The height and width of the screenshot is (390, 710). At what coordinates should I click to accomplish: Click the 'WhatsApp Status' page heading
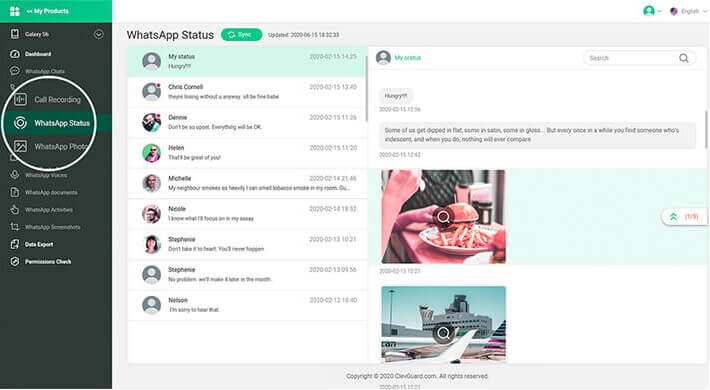(170, 35)
